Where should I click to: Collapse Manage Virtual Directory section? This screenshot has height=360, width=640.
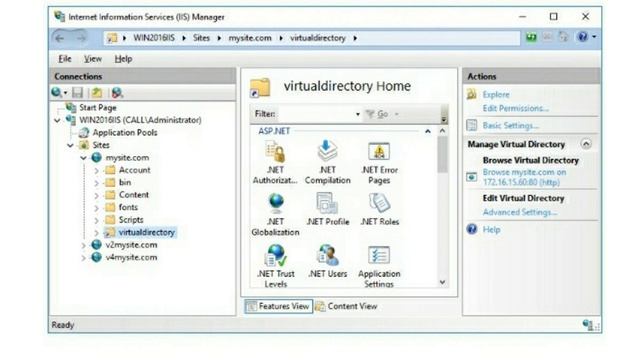586,144
